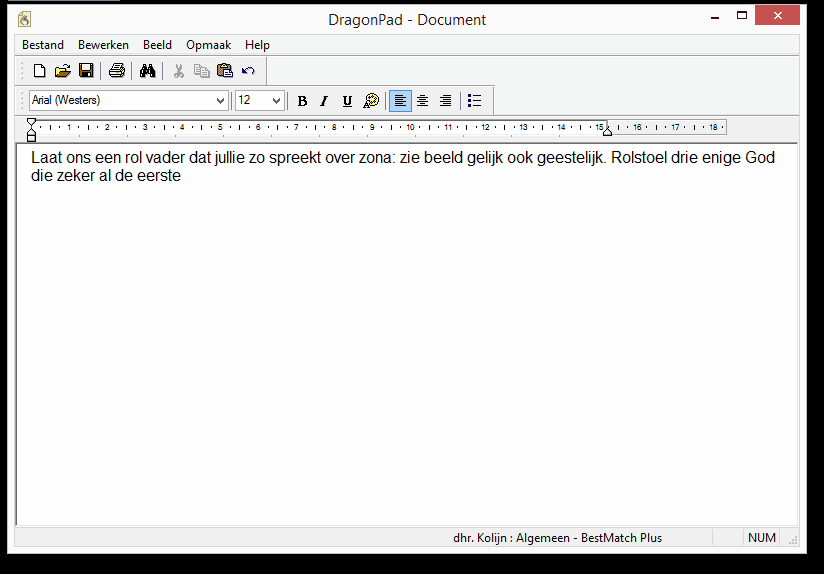This screenshot has height=574, width=824.
Task: Open the text color palette
Action: point(371,101)
